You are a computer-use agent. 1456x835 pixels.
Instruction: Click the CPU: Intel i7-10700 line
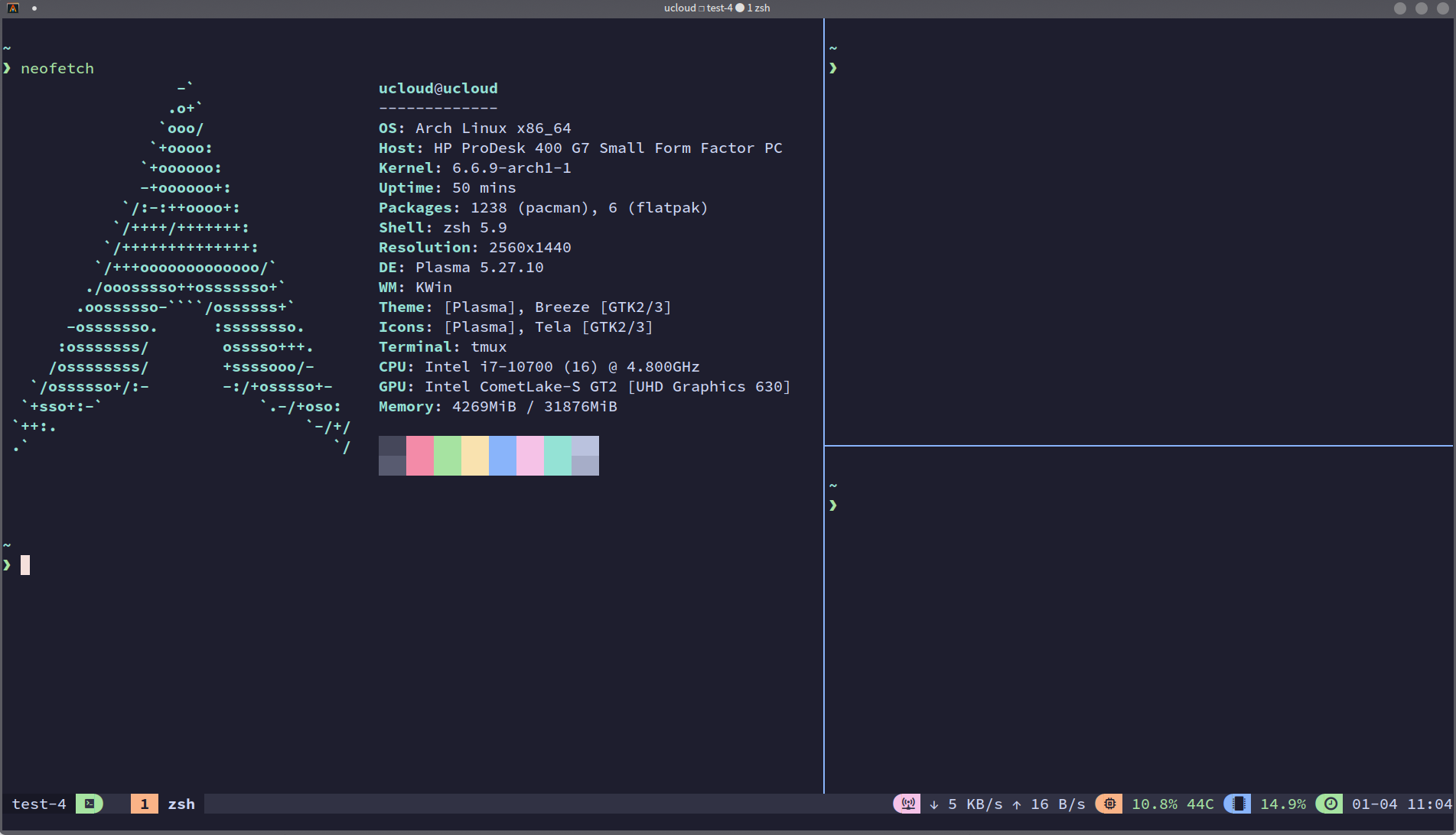tap(539, 366)
